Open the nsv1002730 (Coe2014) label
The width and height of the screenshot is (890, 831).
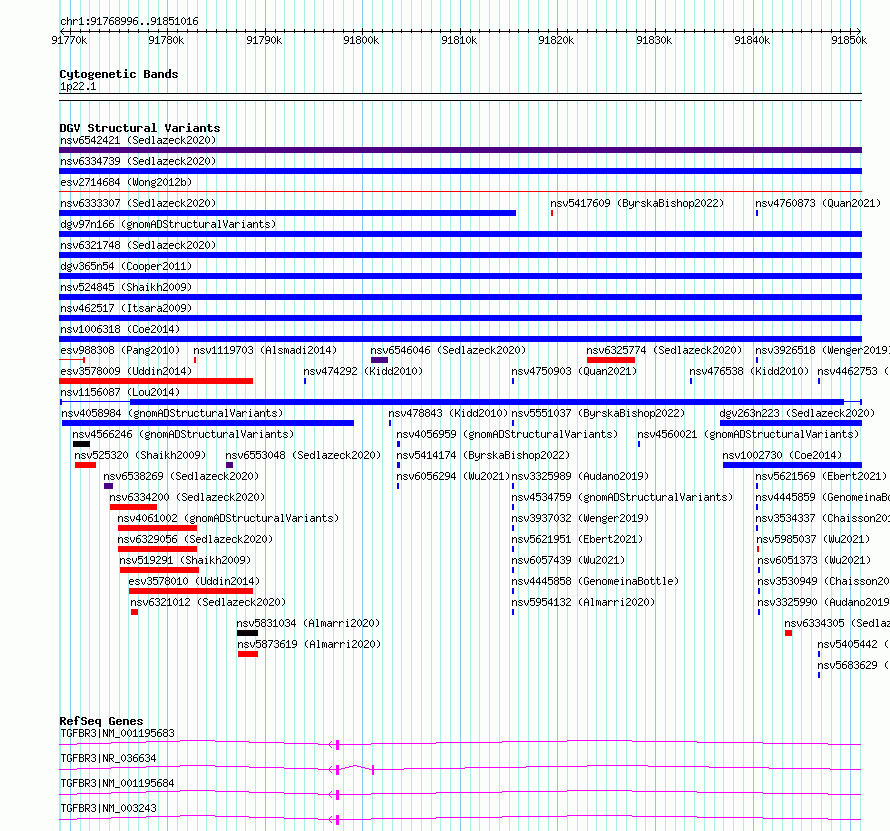tap(782, 455)
